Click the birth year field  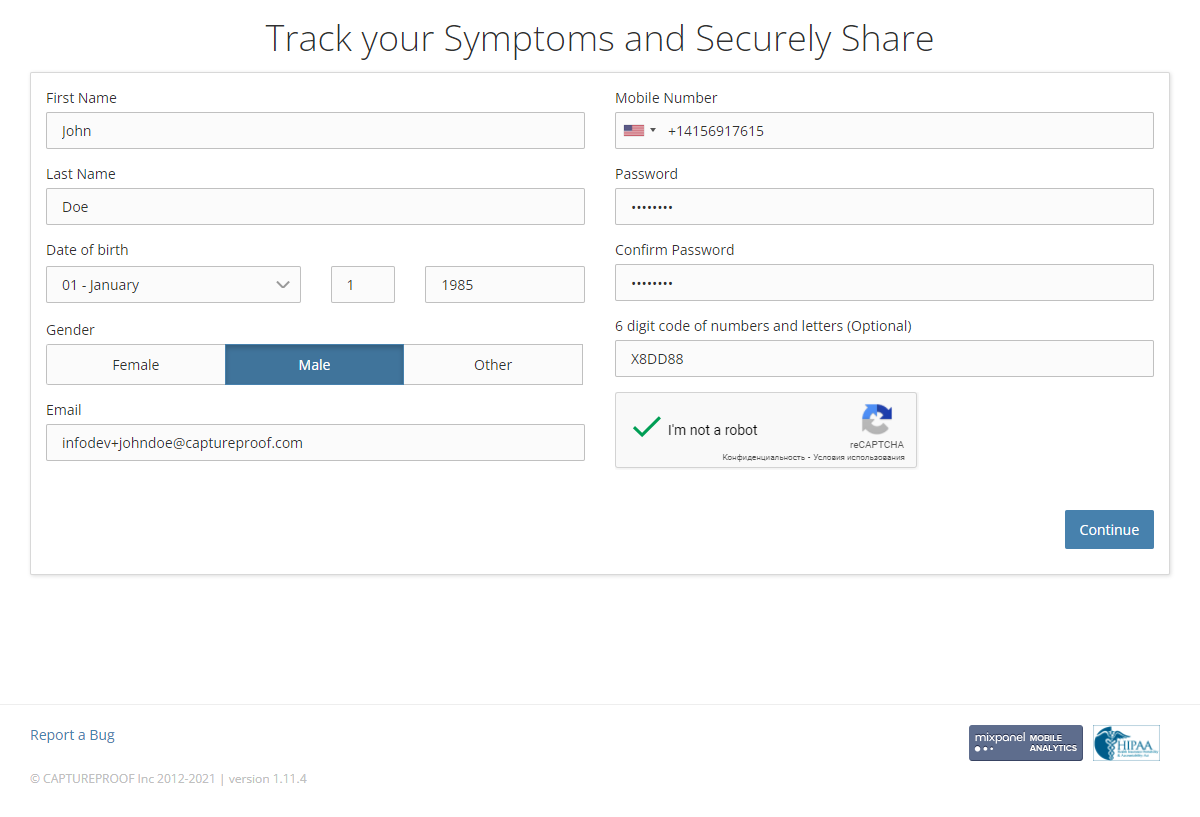point(505,285)
